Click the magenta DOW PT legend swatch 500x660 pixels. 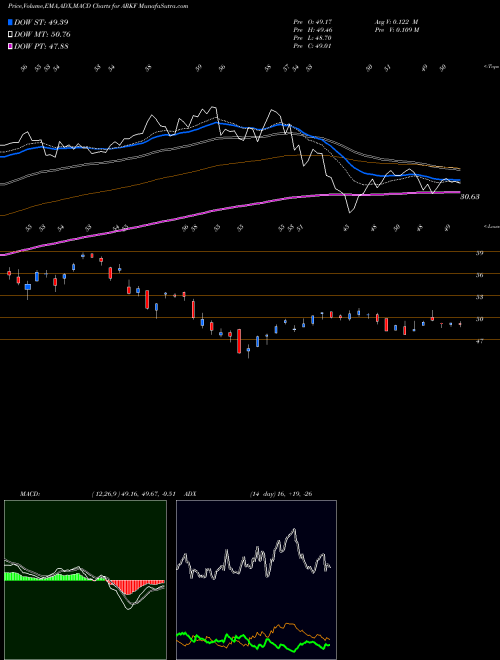(11, 46)
